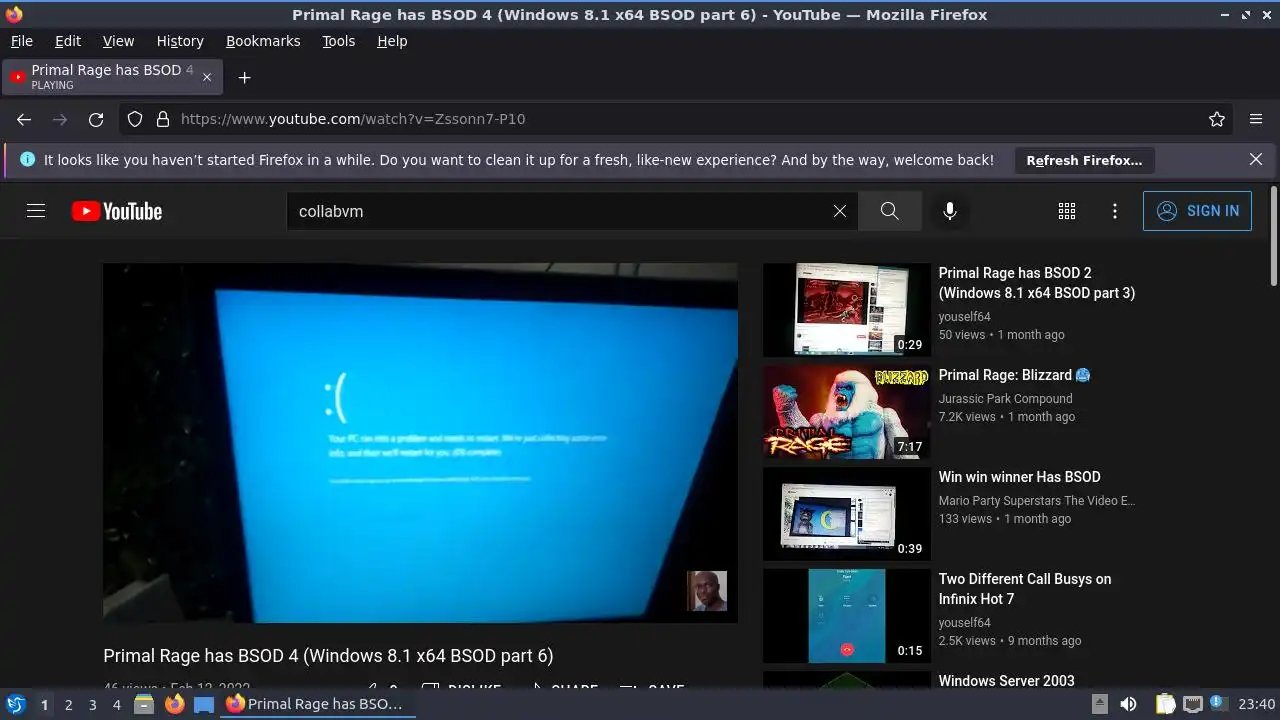Screen dimensions: 1280x720
Task: Open the Bookmarks menu
Action: [263, 41]
